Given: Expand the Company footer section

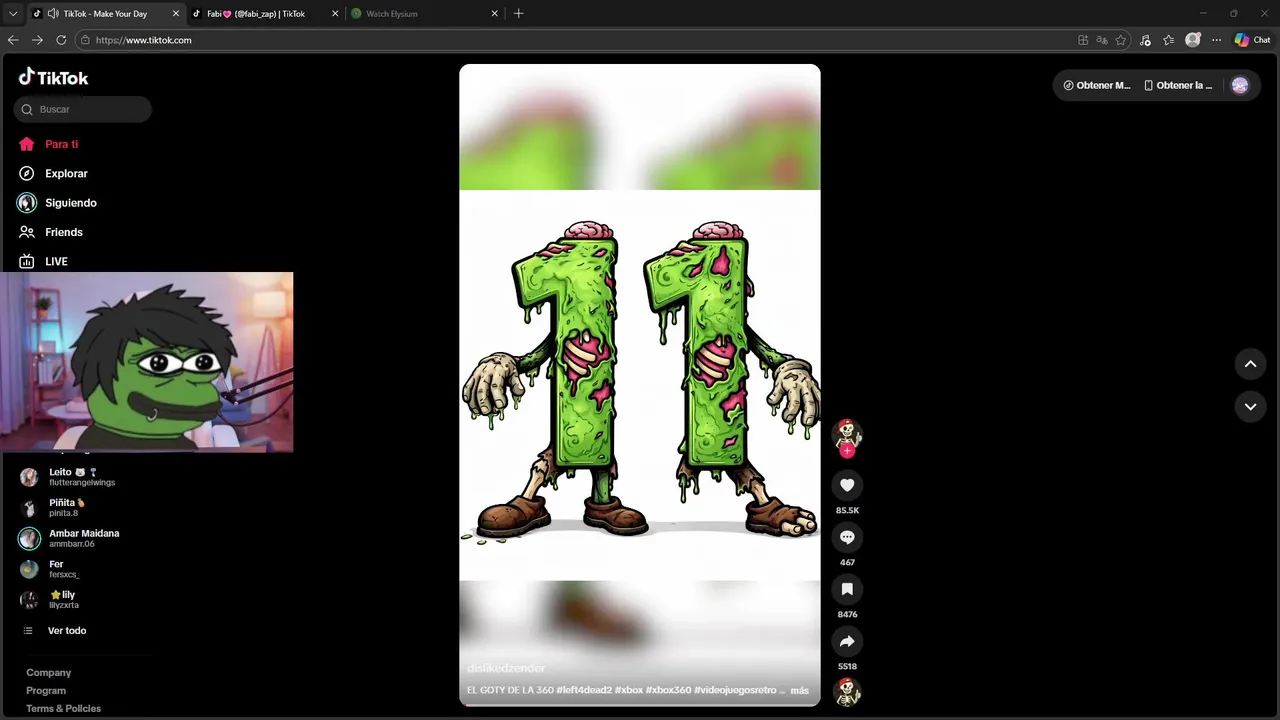Looking at the screenshot, I should coord(48,673).
